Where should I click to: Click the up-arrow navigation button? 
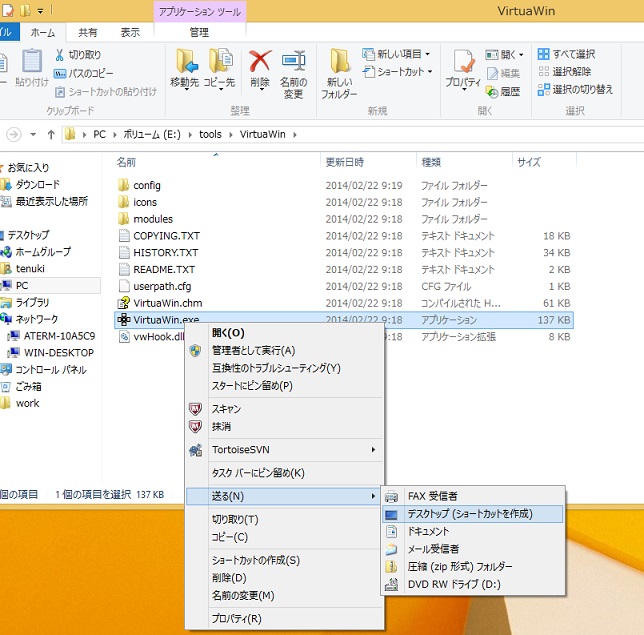[x=49, y=134]
